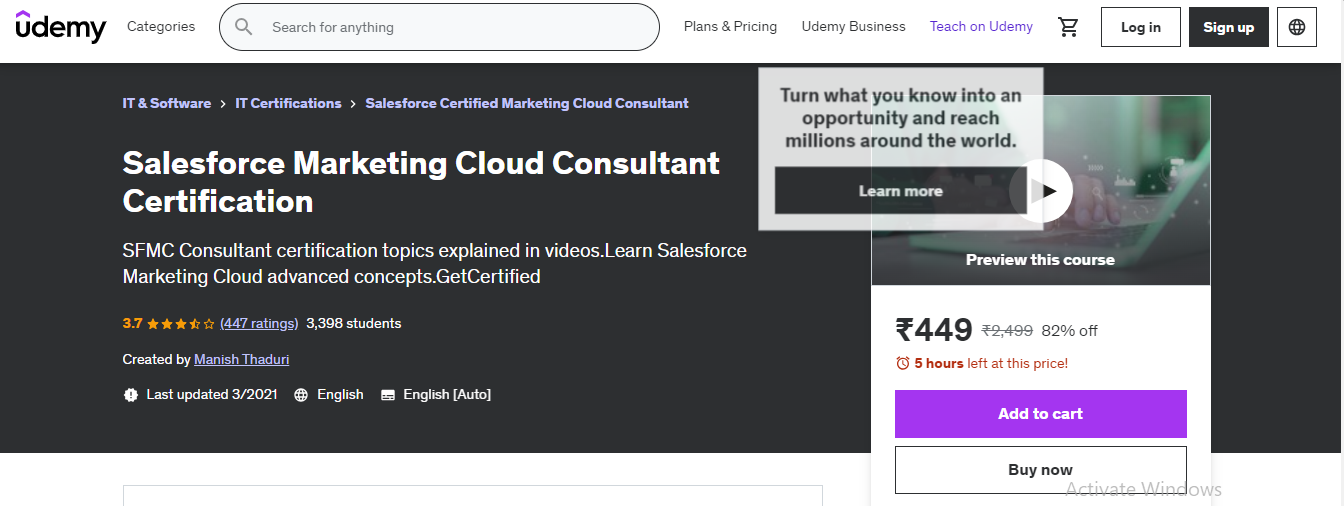This screenshot has width=1344, height=506.
Task: Click the course language globe icon
Action: coord(301,395)
